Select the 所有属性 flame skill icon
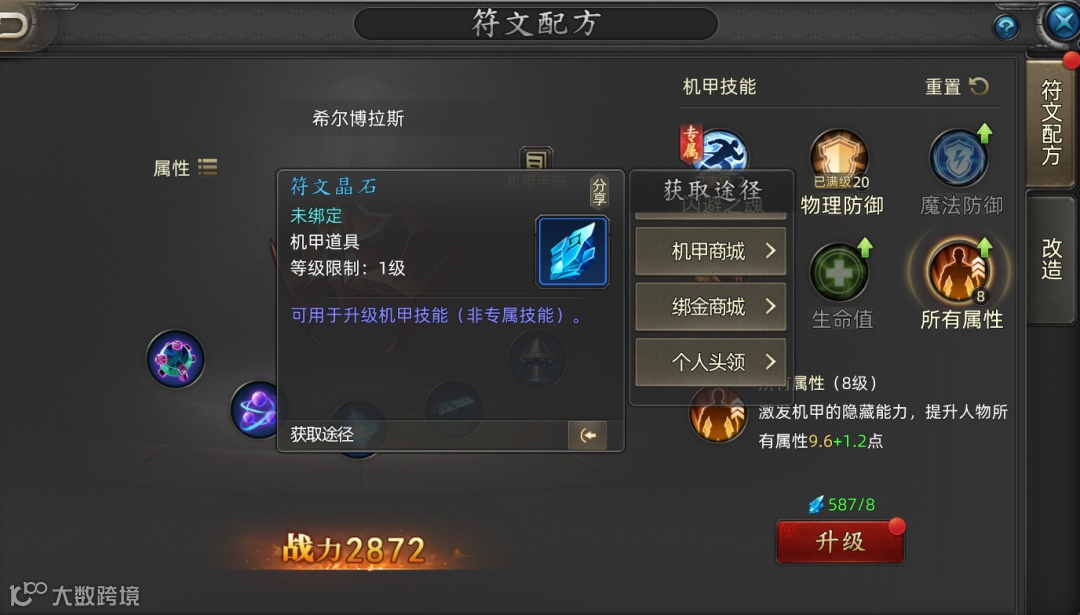This screenshot has width=1080, height=615. [x=958, y=272]
